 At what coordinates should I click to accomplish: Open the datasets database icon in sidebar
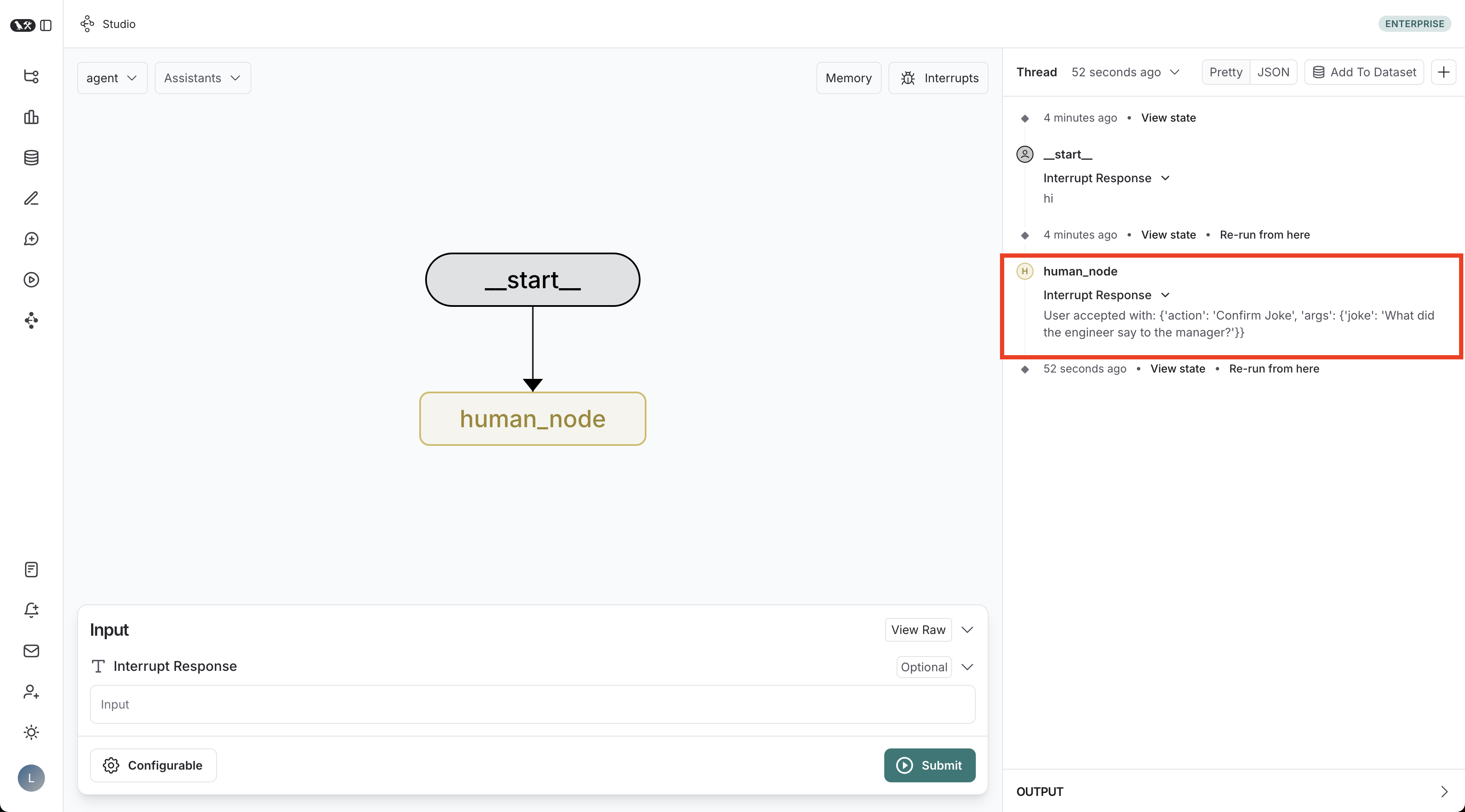point(31,158)
